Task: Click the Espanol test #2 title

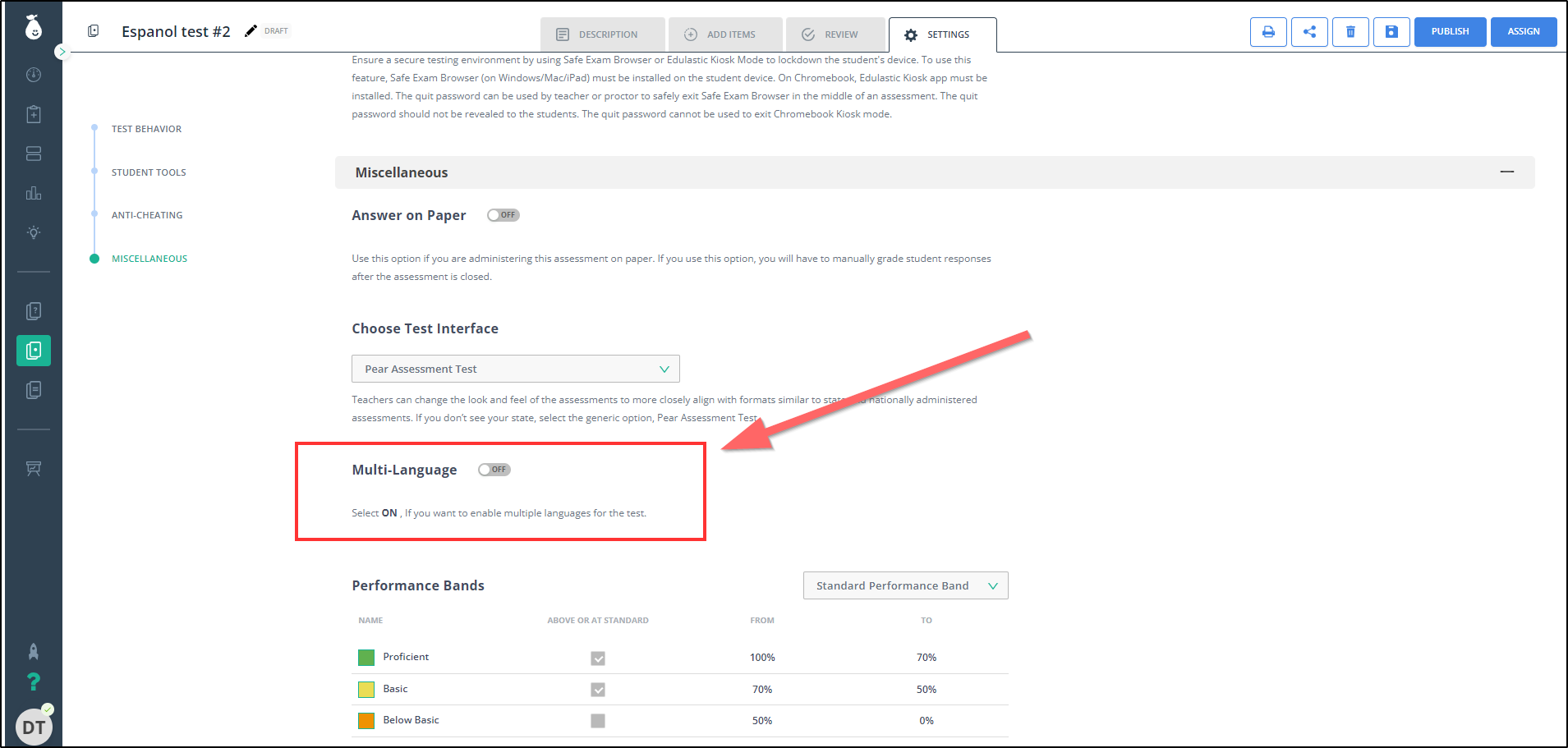Action: [x=176, y=31]
